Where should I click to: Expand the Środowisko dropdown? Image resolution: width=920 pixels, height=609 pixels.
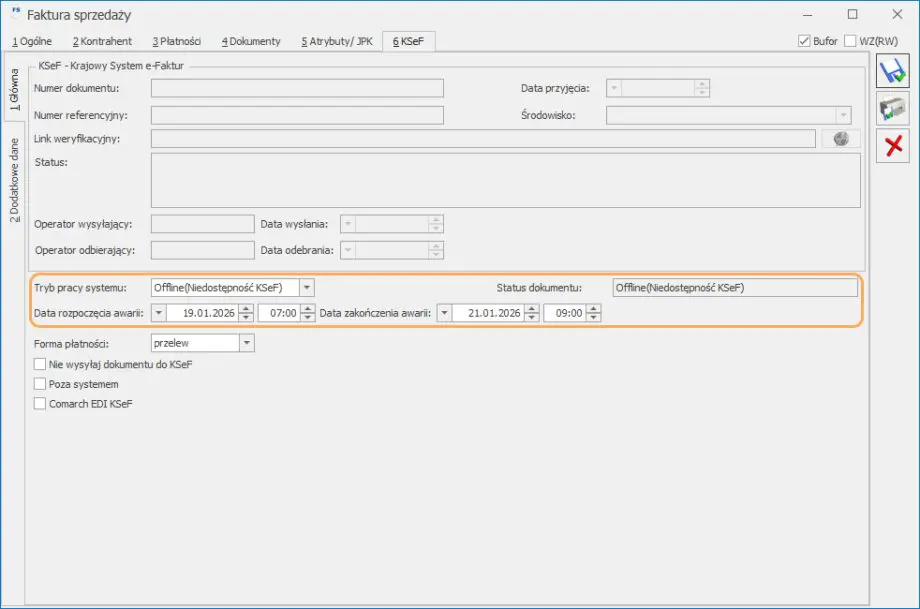point(844,115)
